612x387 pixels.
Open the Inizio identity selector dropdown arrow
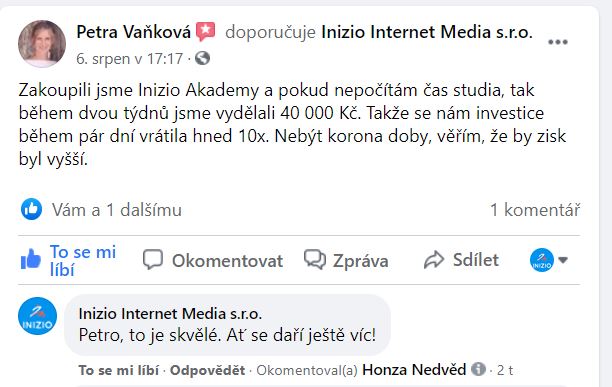click(563, 260)
